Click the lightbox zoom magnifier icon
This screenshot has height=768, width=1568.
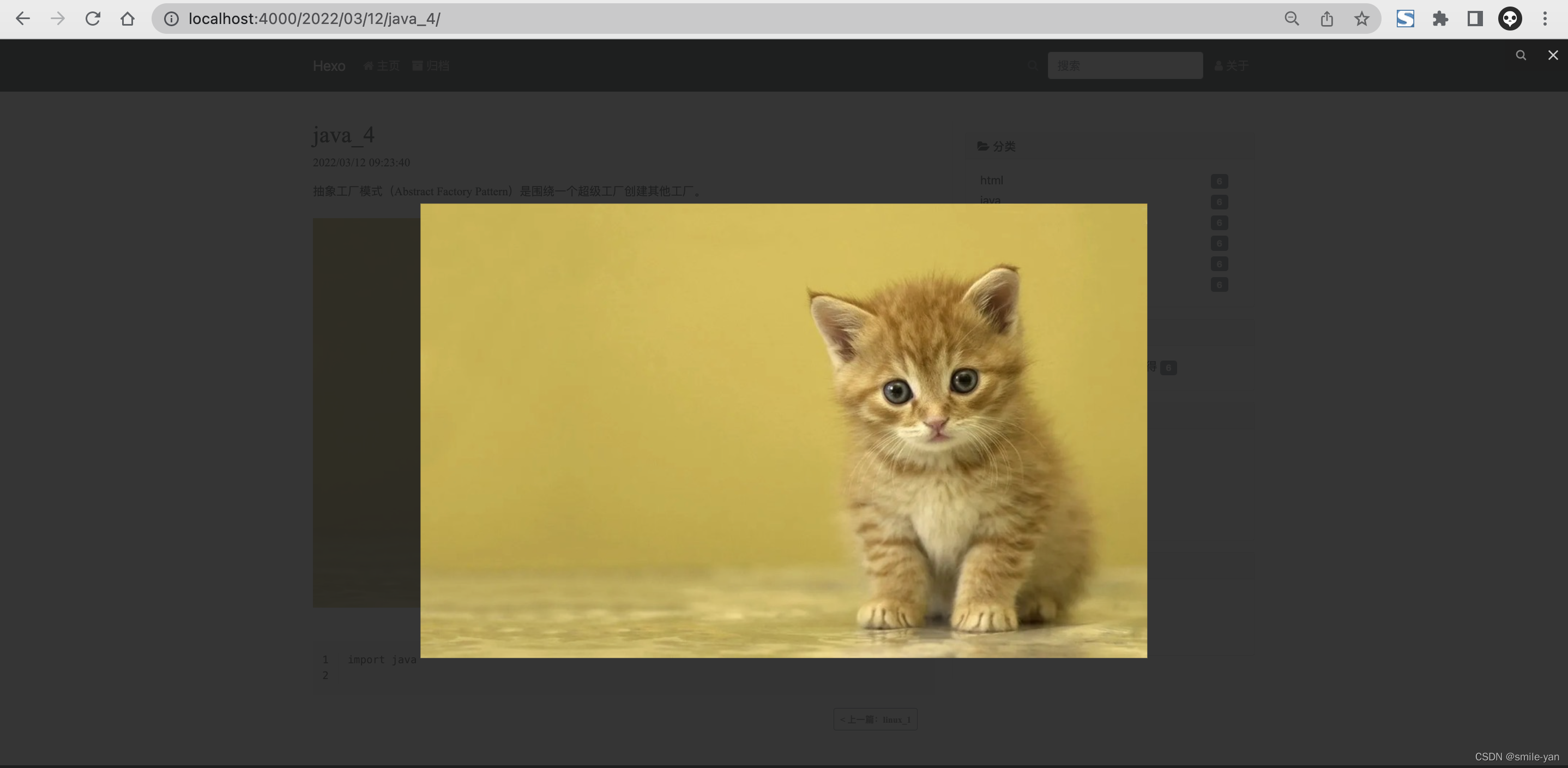(x=1521, y=56)
